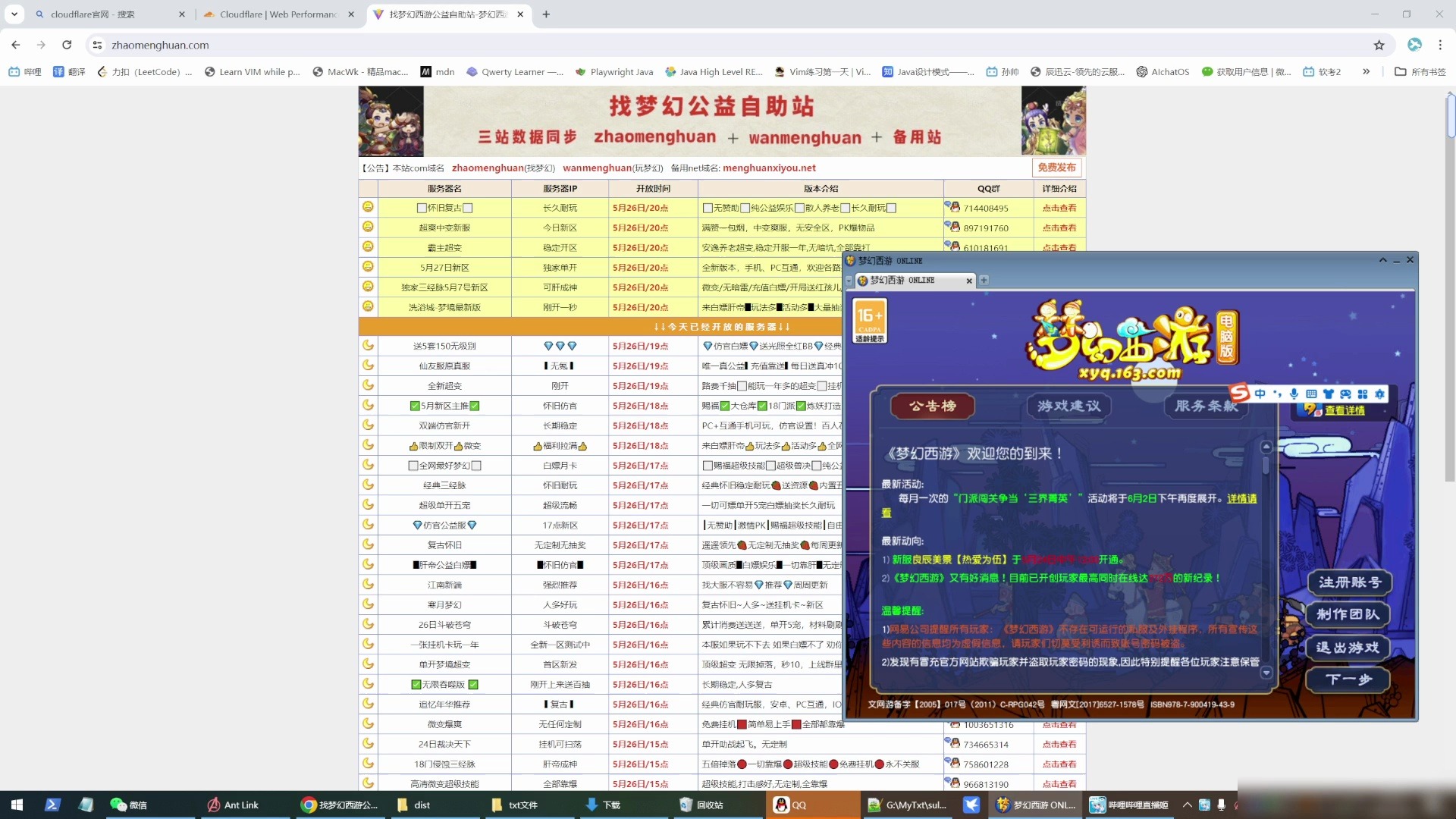The image size is (1456, 819).
Task: Open 哔哩哔哩直播姬 from the taskbar
Action: pos(1130,805)
